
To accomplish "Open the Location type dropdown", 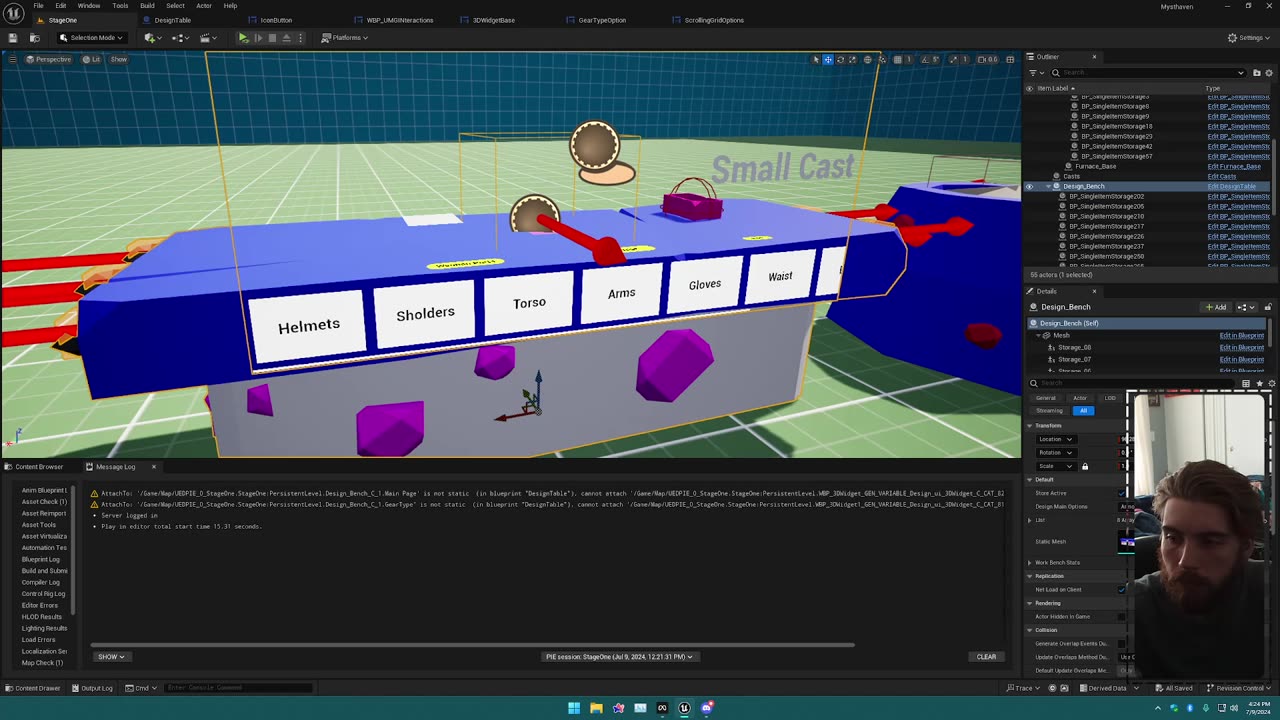I will point(1056,439).
